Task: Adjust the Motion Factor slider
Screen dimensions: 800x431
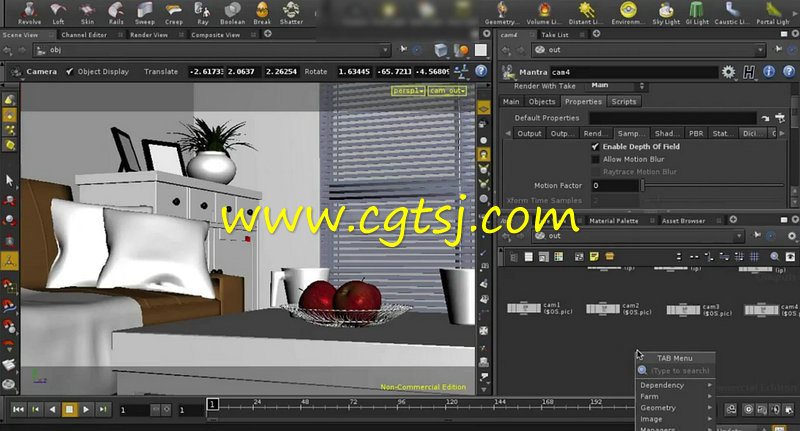Action: (x=713, y=186)
